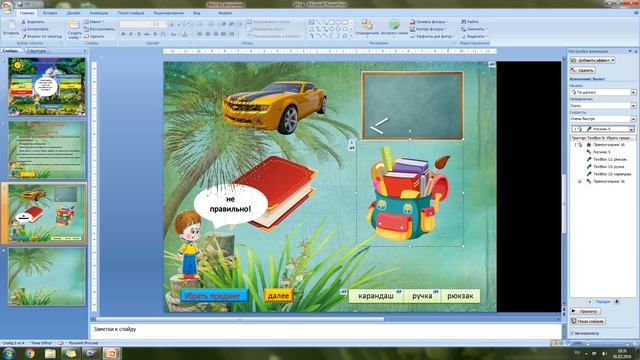Open dropdown arrow of Рисунок 5 effect
This screenshot has height=360, width=640.
tap(631, 129)
